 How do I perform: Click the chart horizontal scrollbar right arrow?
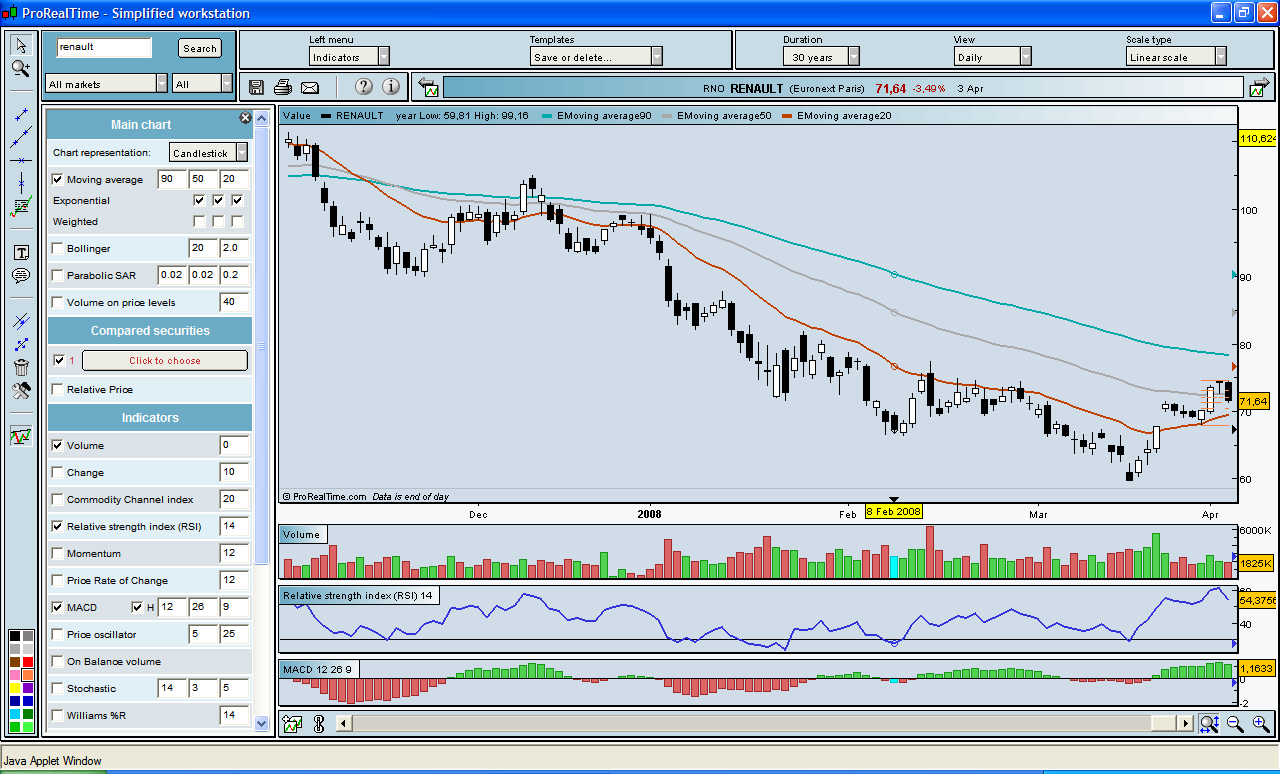(x=1186, y=723)
